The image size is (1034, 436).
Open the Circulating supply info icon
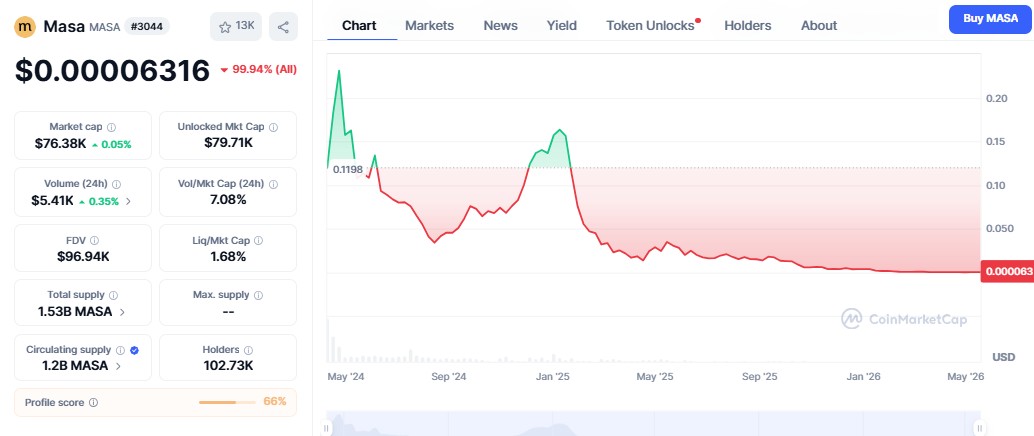point(121,350)
